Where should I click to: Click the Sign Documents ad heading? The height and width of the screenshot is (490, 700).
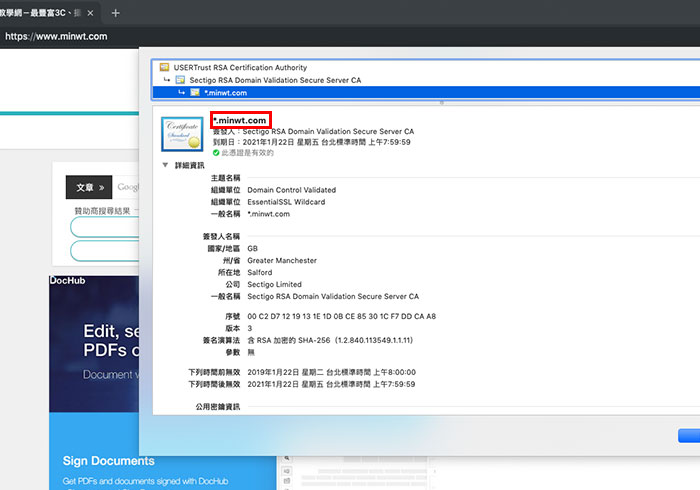point(108,461)
